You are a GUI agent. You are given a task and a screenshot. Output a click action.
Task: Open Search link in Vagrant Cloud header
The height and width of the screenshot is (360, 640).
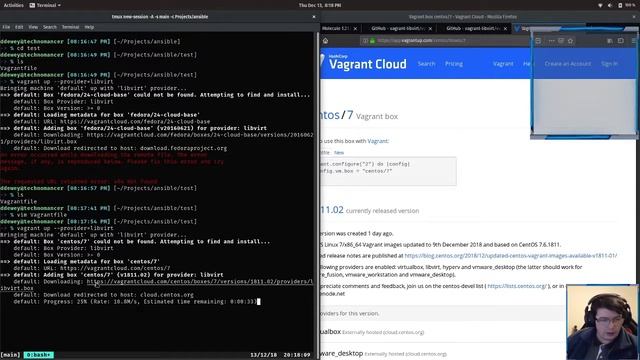(426, 64)
